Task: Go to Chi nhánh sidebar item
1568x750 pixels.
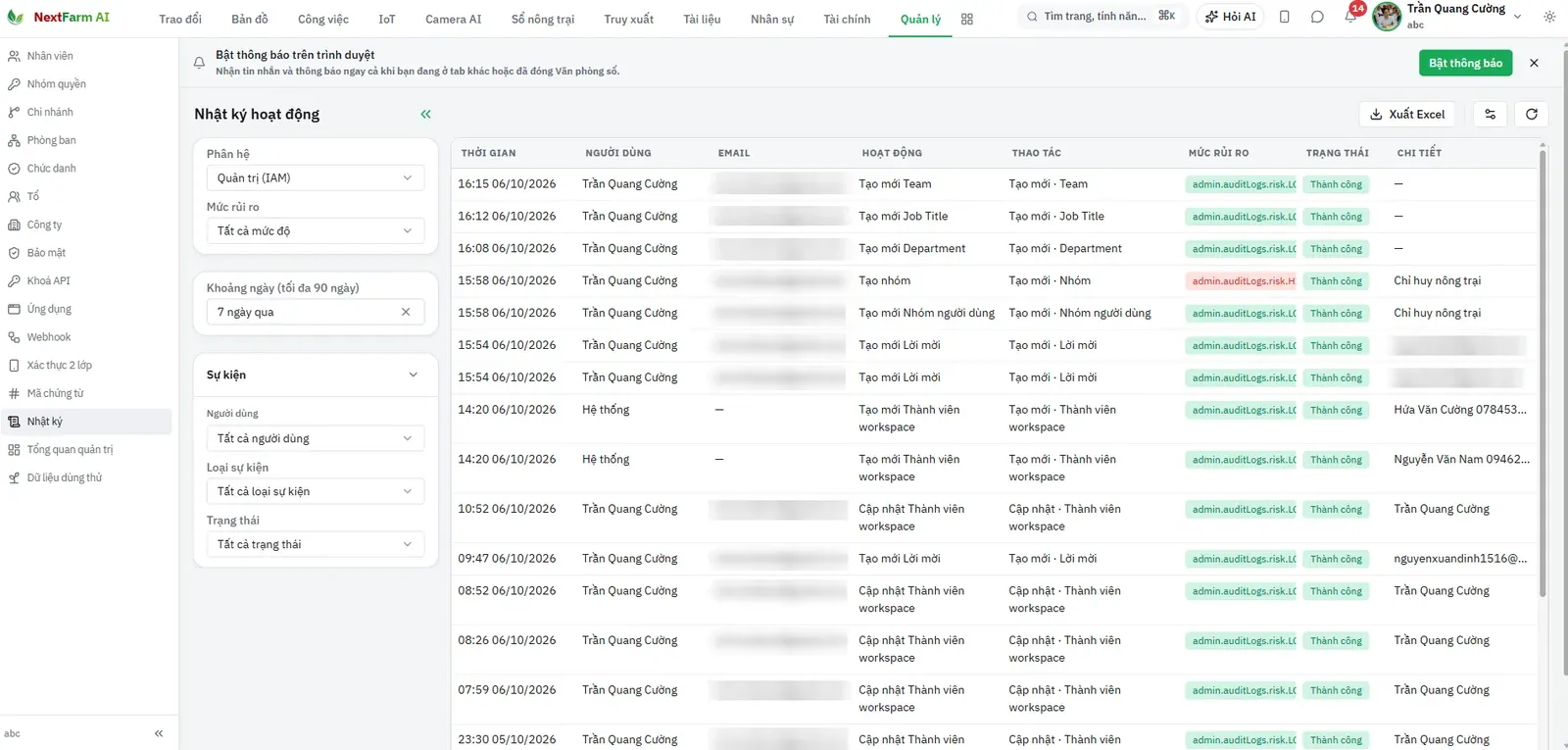Action: [x=86, y=112]
